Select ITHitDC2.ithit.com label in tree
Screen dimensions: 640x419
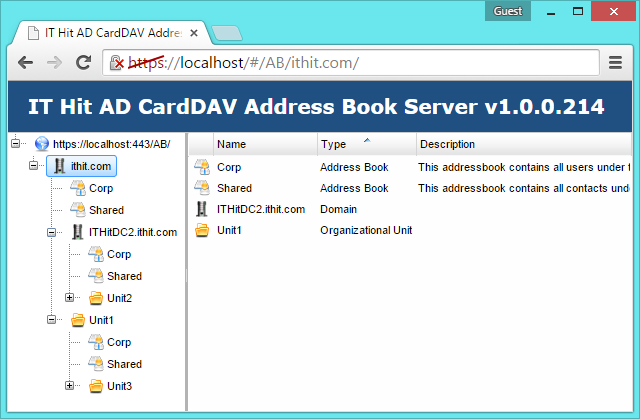133,232
